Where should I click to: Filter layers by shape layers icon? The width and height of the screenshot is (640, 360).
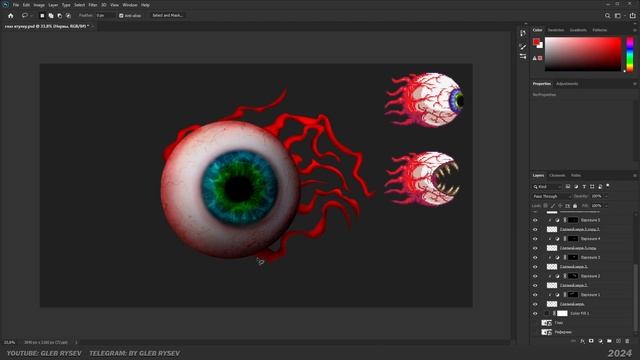pos(592,187)
